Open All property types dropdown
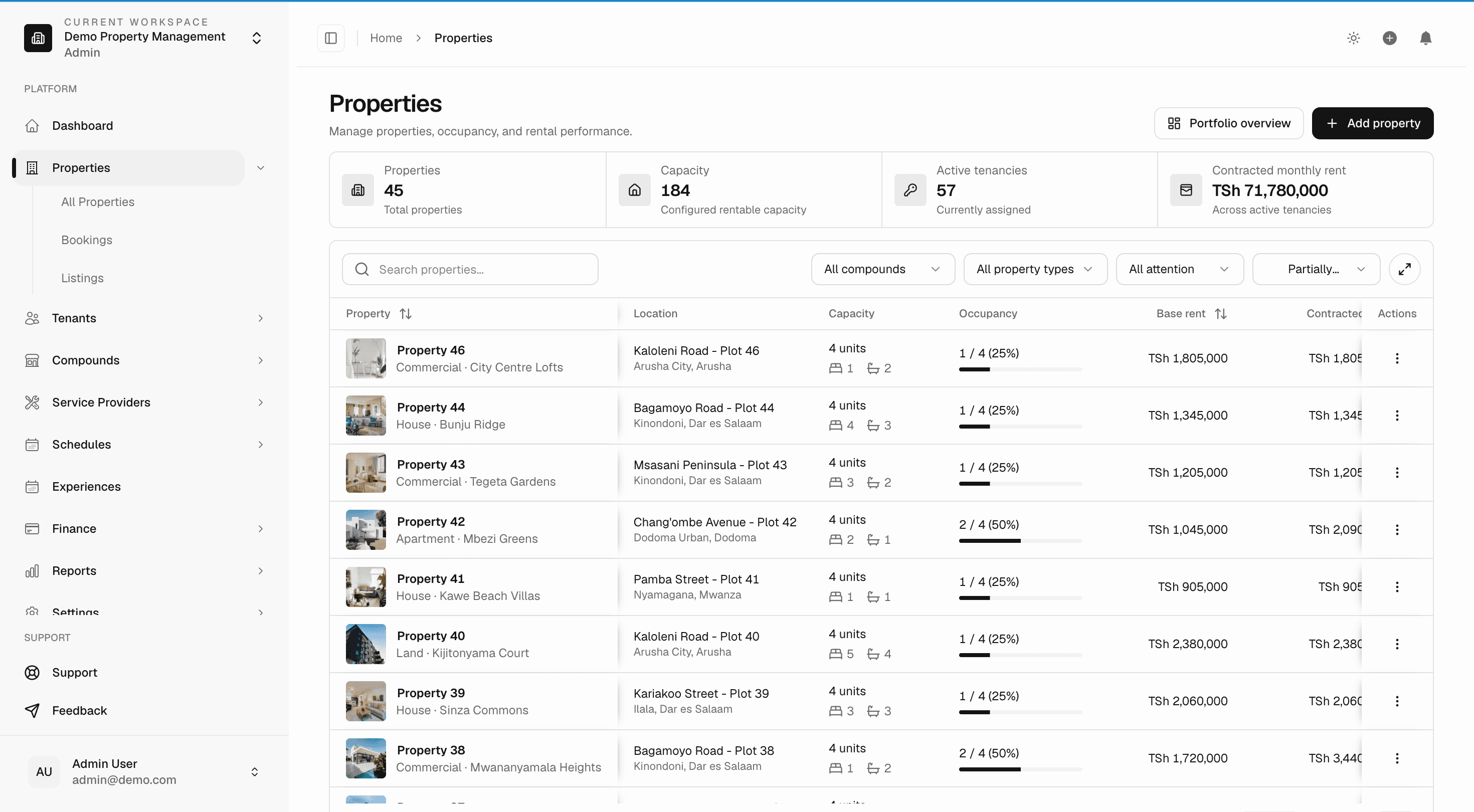Viewport: 1474px width, 812px height. tap(1035, 269)
